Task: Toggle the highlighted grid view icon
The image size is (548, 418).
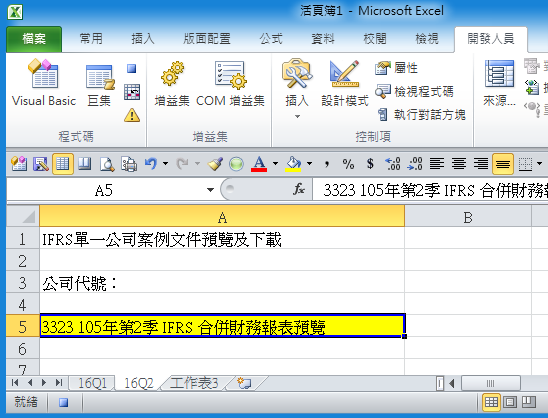Action: coord(63,164)
